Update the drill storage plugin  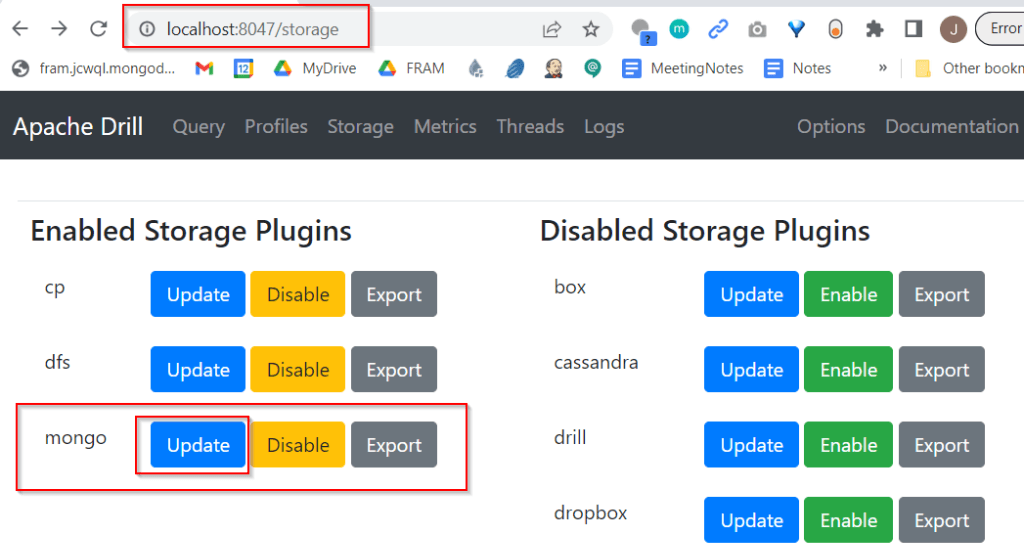point(752,445)
